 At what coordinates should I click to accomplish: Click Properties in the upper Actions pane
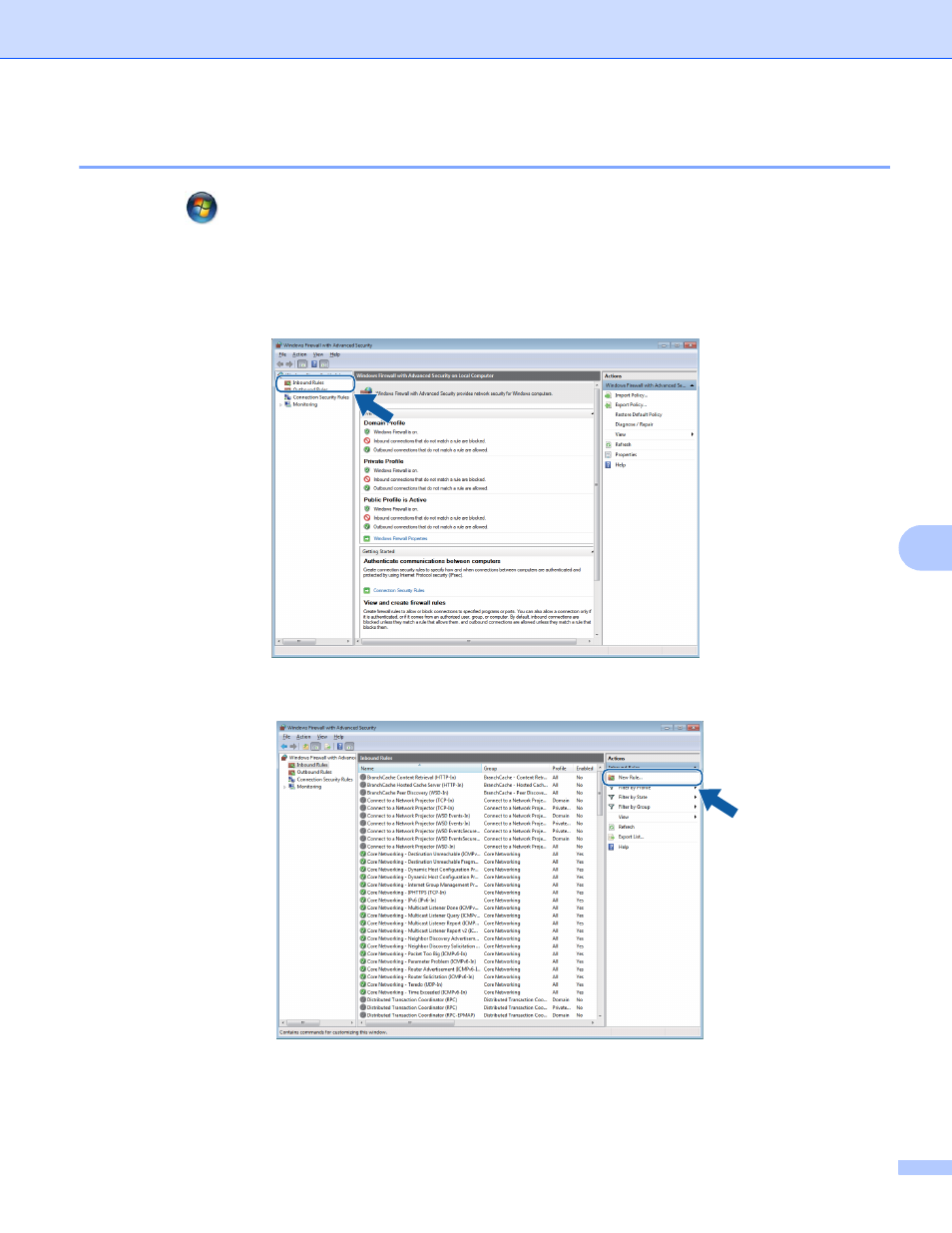626,454
